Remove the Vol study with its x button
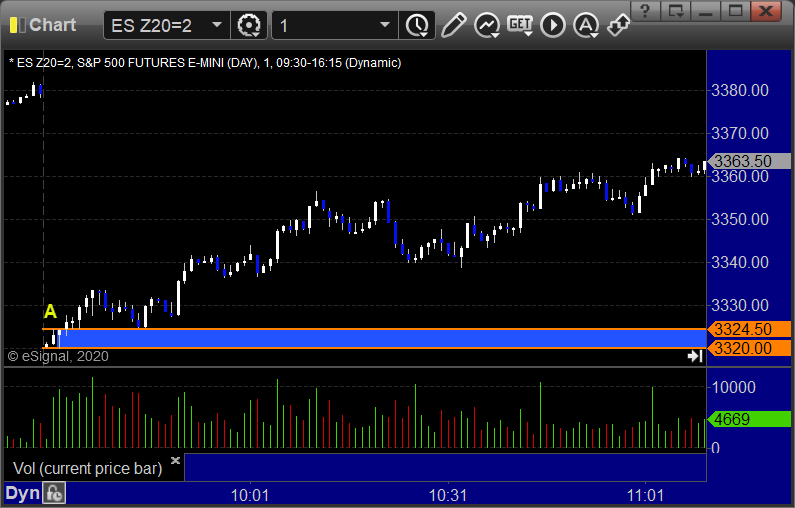 click(x=175, y=460)
